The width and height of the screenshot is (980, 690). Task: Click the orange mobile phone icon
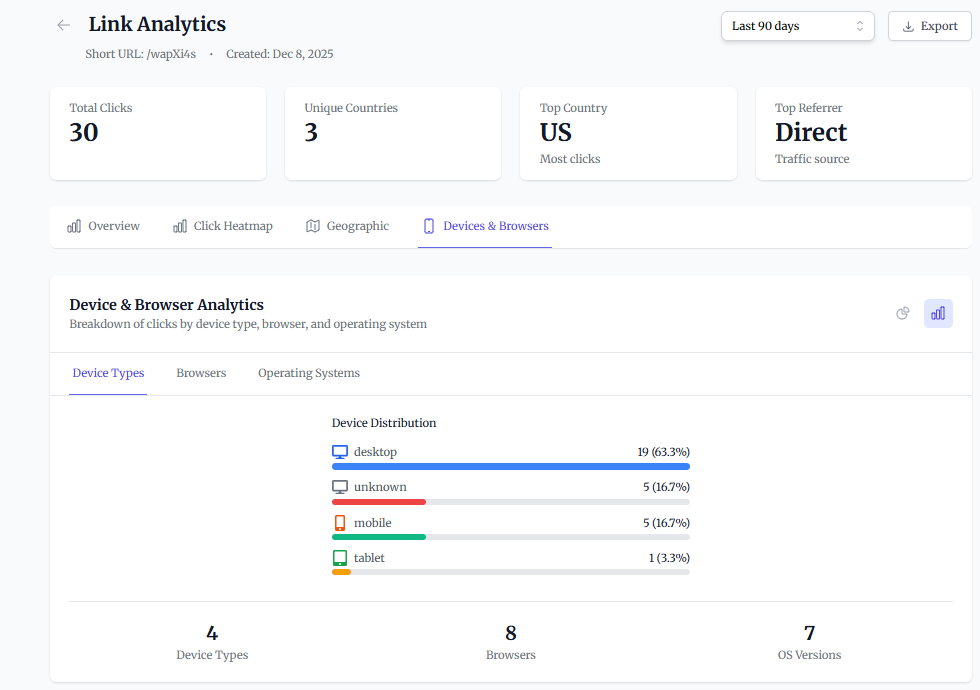point(340,522)
